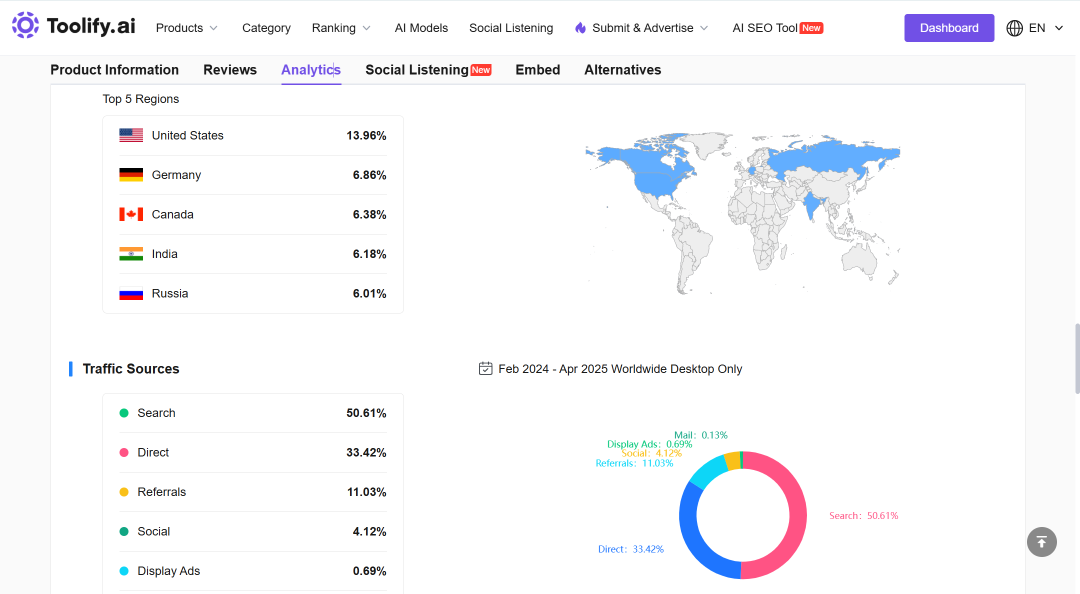Click the United States flag icon
Image resolution: width=1080 pixels, height=594 pixels.
pyautogui.click(x=131, y=136)
